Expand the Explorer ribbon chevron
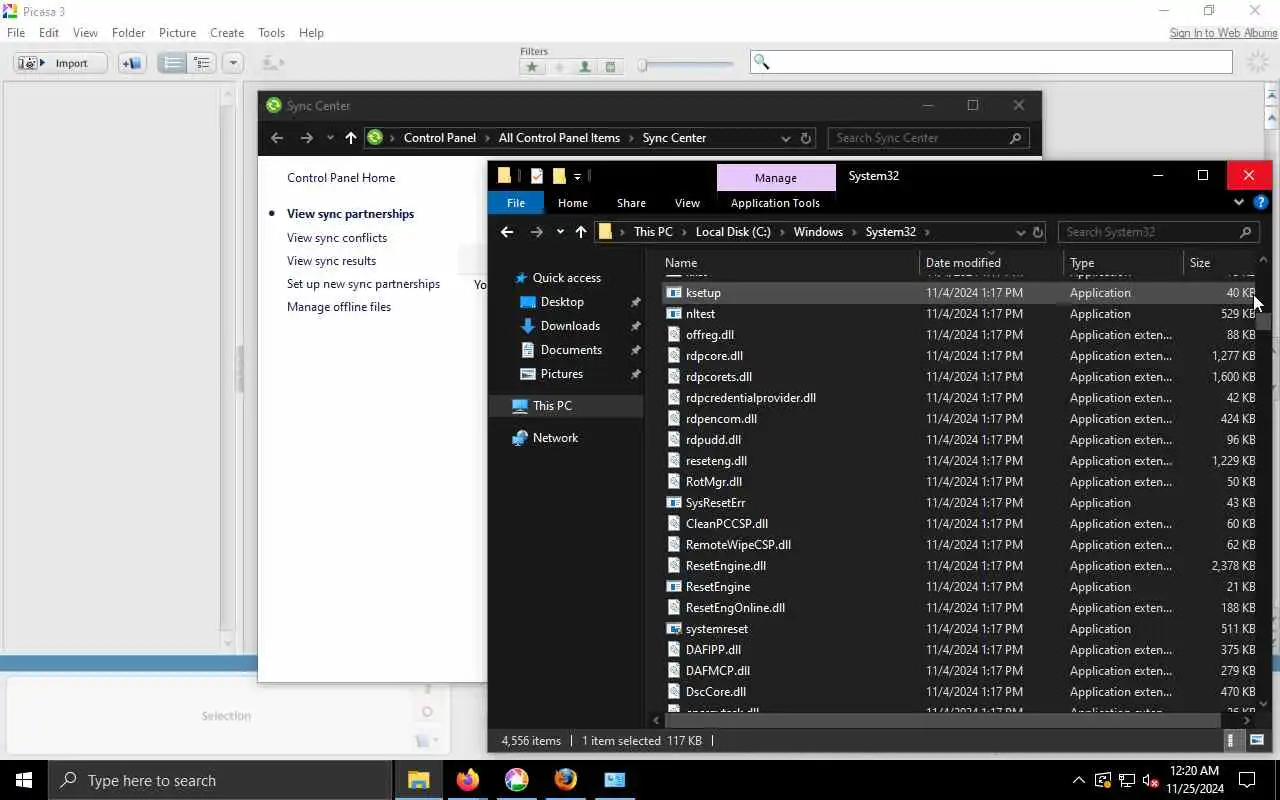 pyautogui.click(x=1239, y=202)
